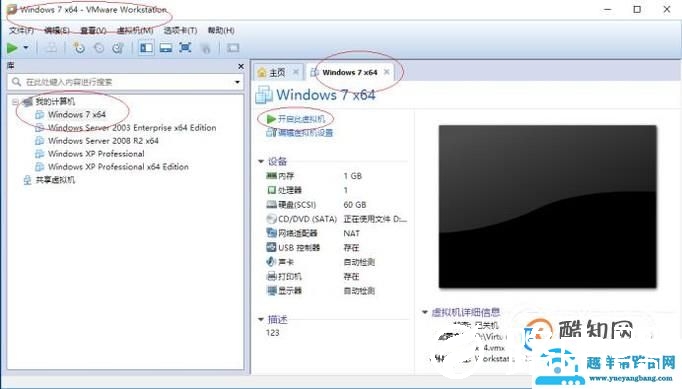Click the send Ctrl+Alt+Del toolbar icon
The height and width of the screenshot is (389, 682).
click(51, 48)
